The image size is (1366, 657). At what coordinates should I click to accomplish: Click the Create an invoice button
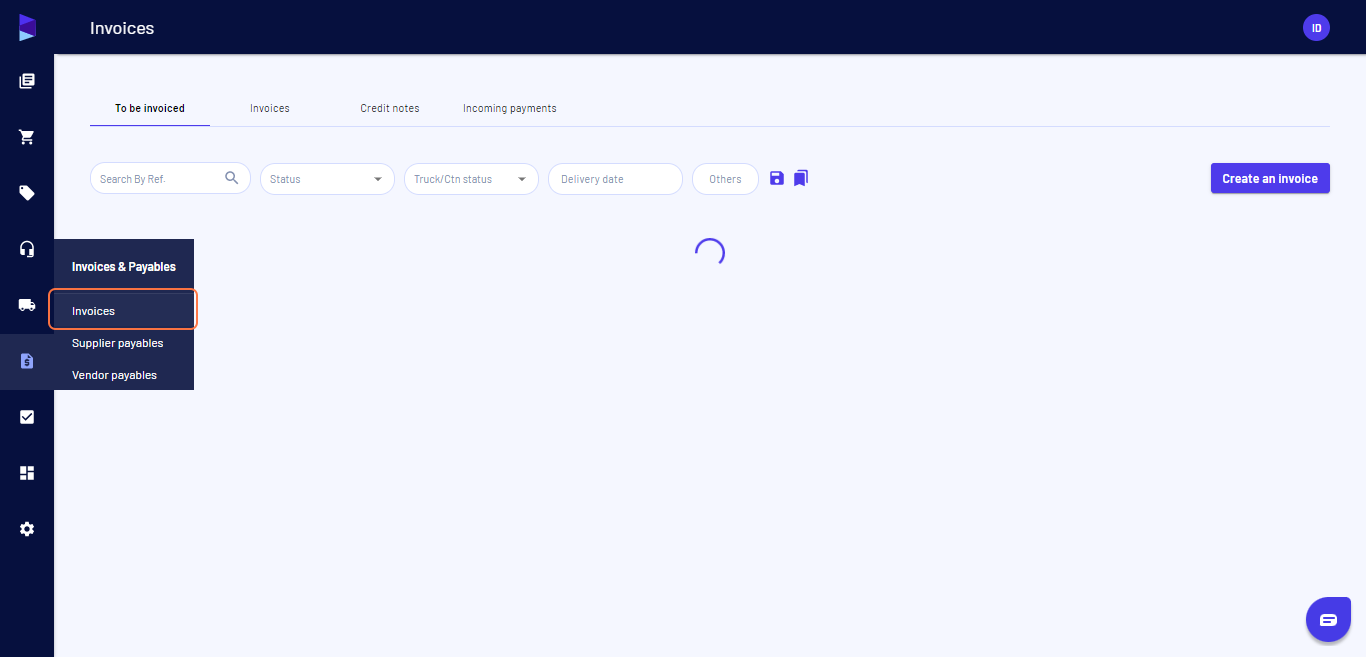coord(1270,178)
